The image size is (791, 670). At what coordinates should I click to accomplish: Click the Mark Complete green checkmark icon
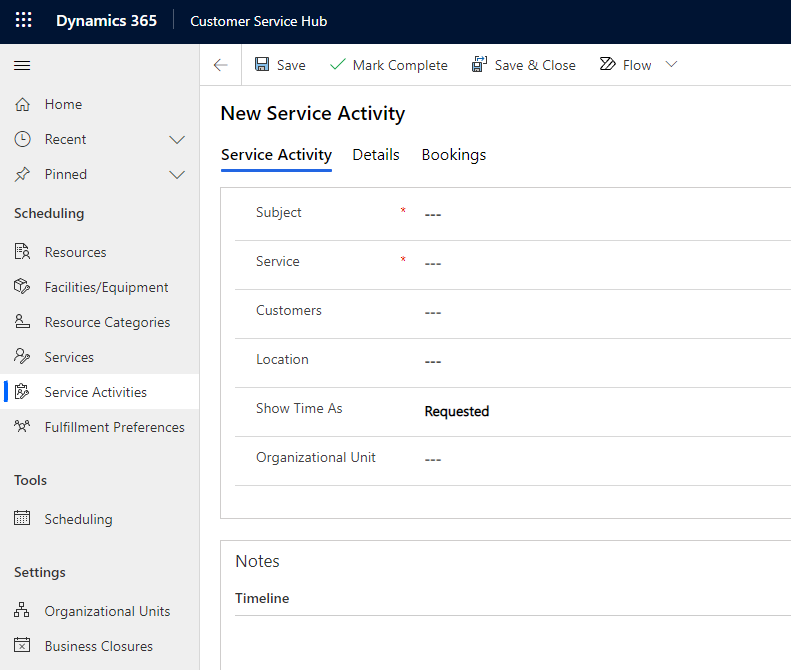click(337, 65)
